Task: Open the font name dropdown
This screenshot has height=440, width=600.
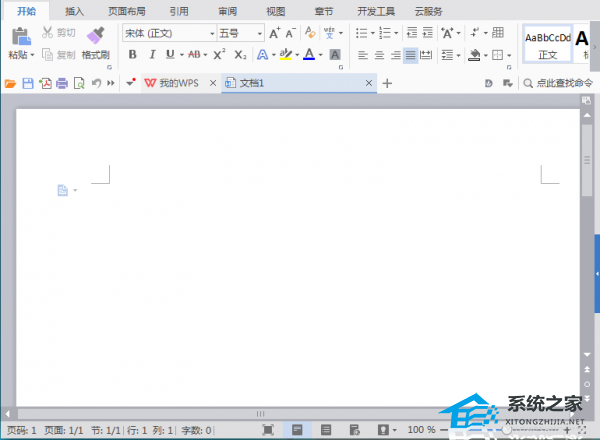Action: (212, 34)
